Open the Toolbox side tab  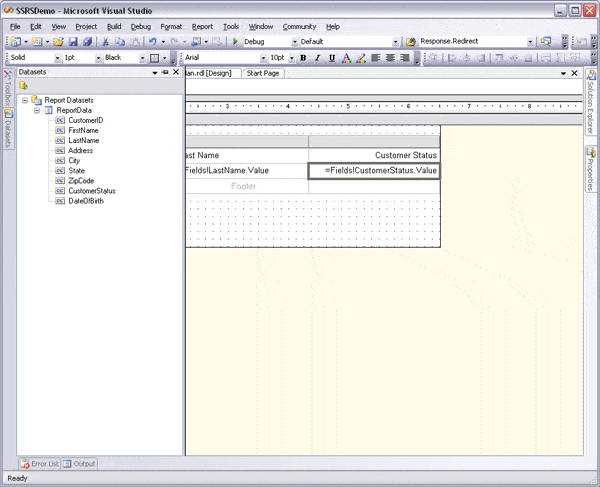(8, 89)
